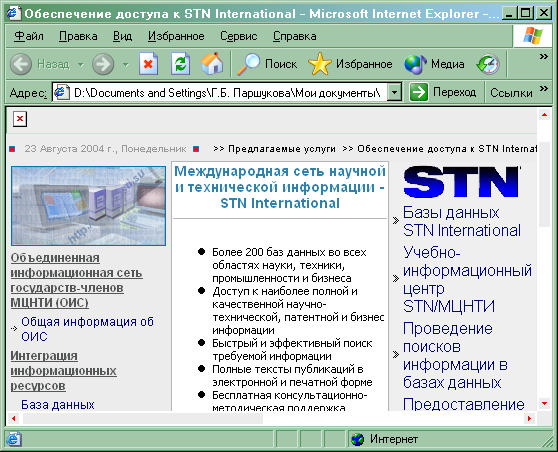The width and height of the screenshot is (558, 452).
Task: Open link Учебно-информационный центр STN/МЦНТИ
Action: point(467,279)
